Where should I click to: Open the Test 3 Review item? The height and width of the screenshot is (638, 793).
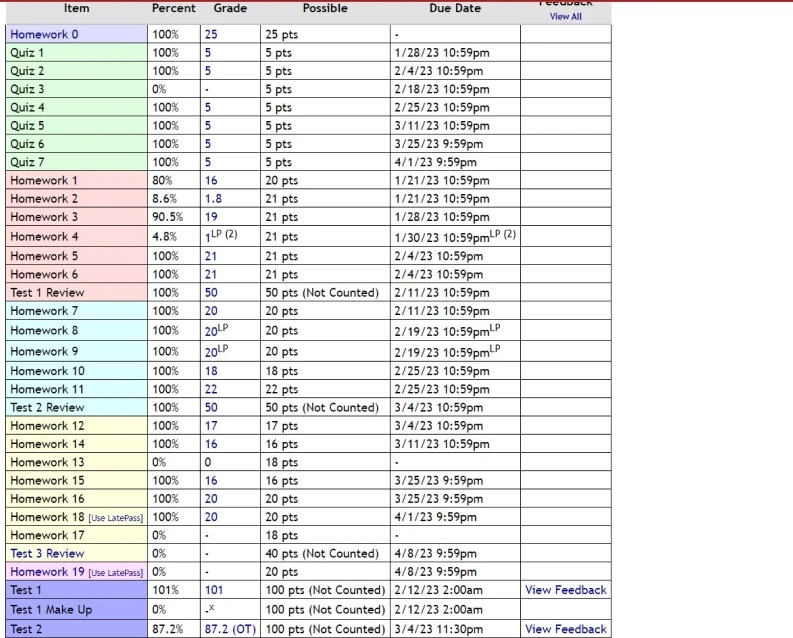[x=47, y=553]
